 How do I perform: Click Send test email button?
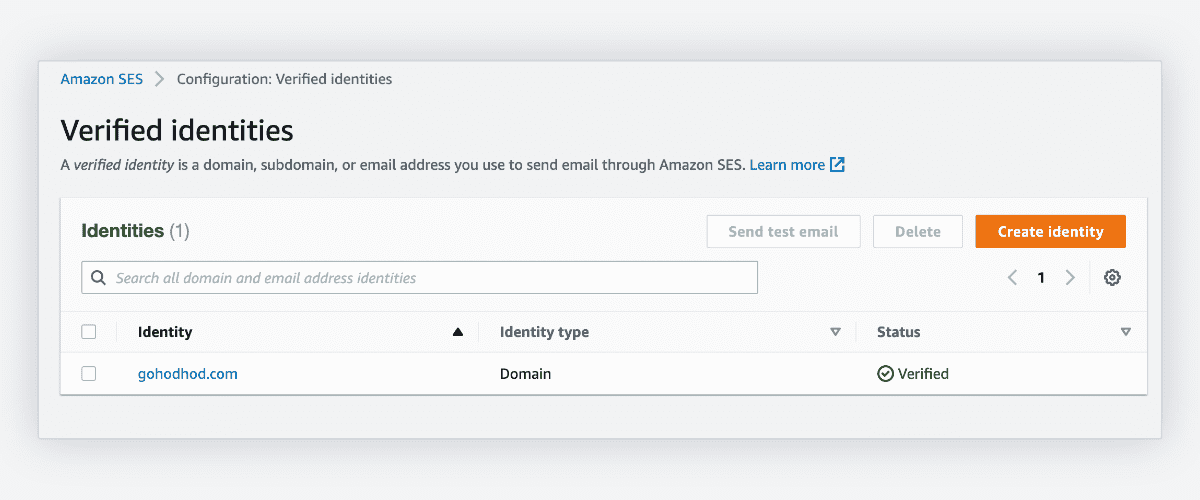[783, 231]
